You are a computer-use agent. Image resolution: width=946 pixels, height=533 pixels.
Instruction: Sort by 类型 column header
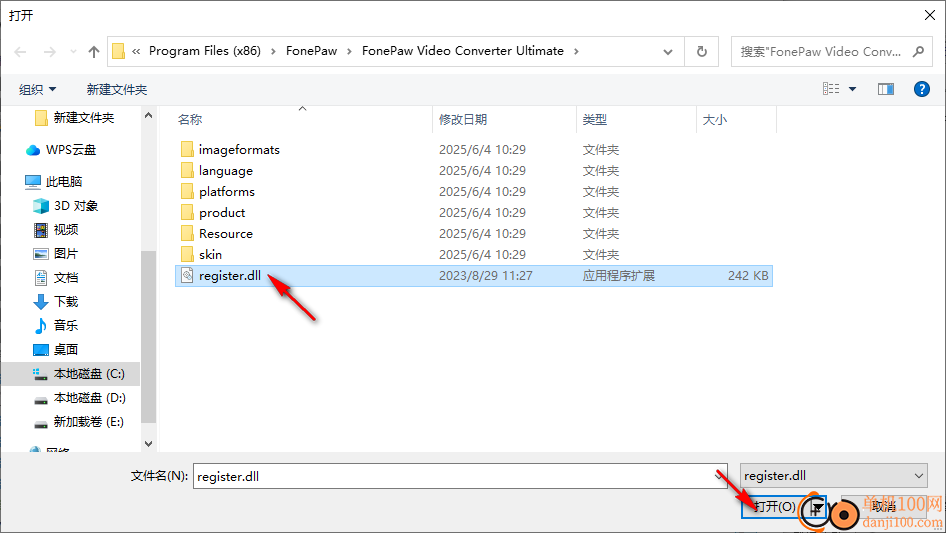[x=636, y=120]
